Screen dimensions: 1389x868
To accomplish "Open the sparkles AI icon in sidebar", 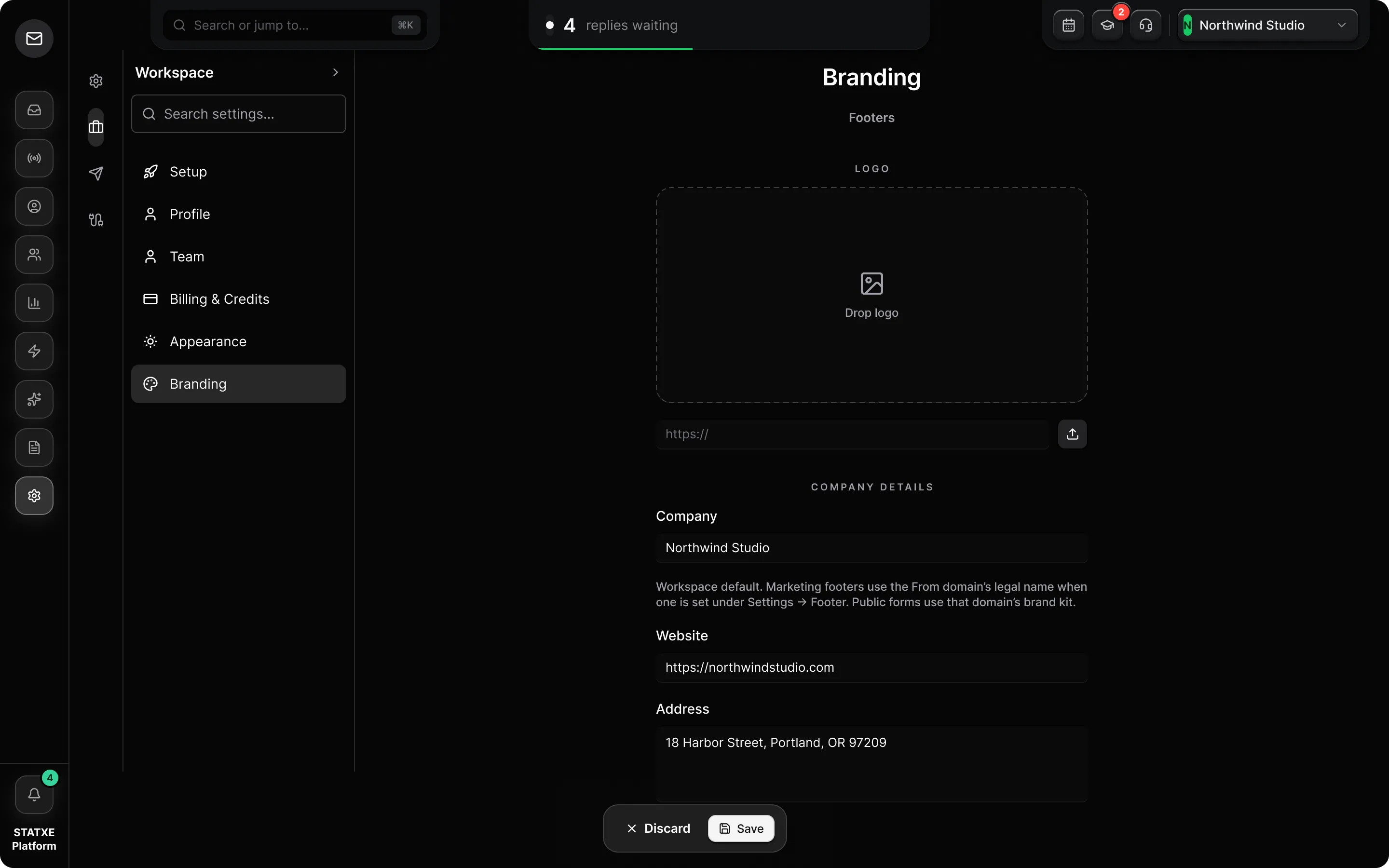I will point(34,399).
